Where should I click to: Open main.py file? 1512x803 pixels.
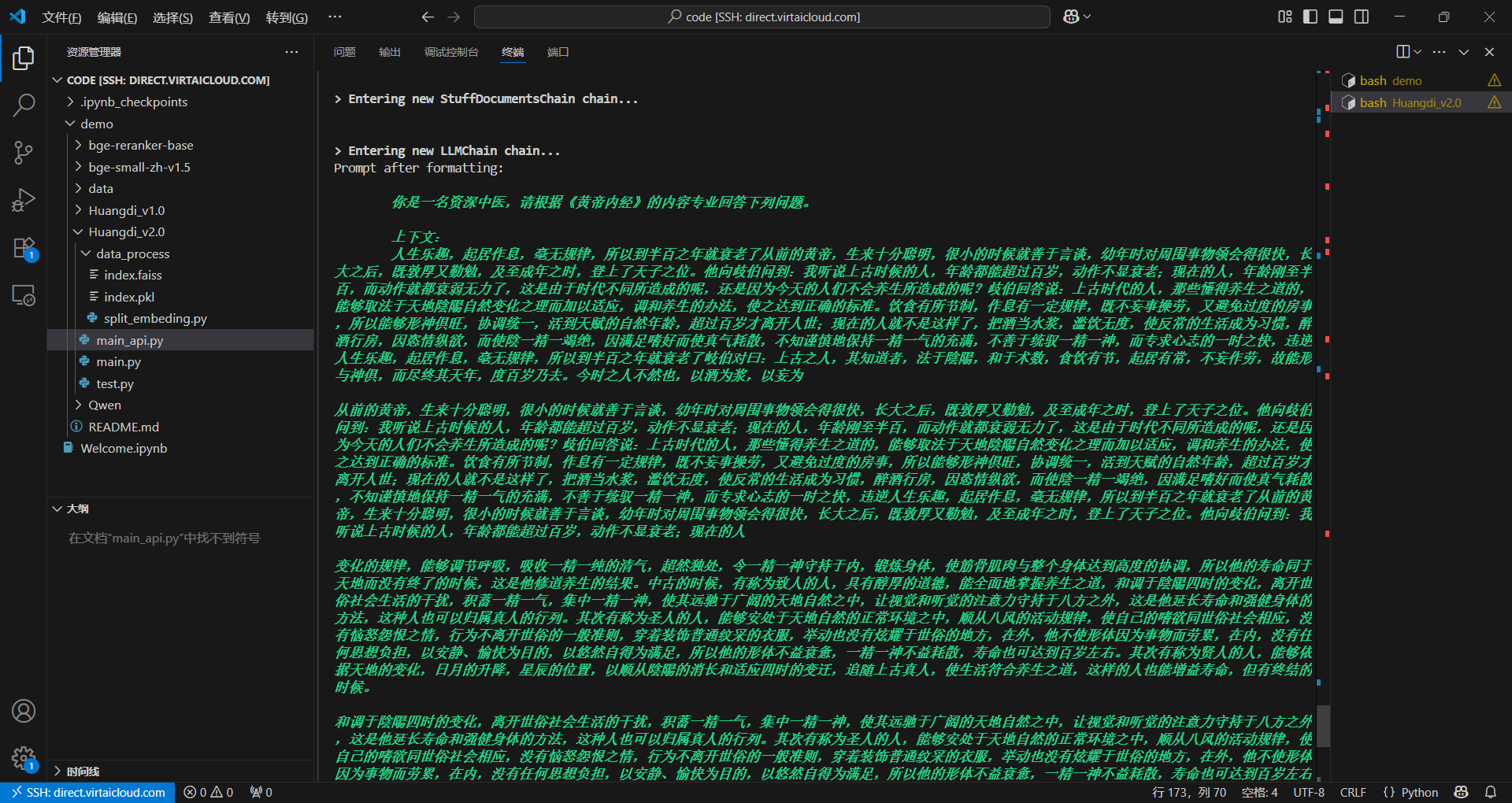coord(118,361)
